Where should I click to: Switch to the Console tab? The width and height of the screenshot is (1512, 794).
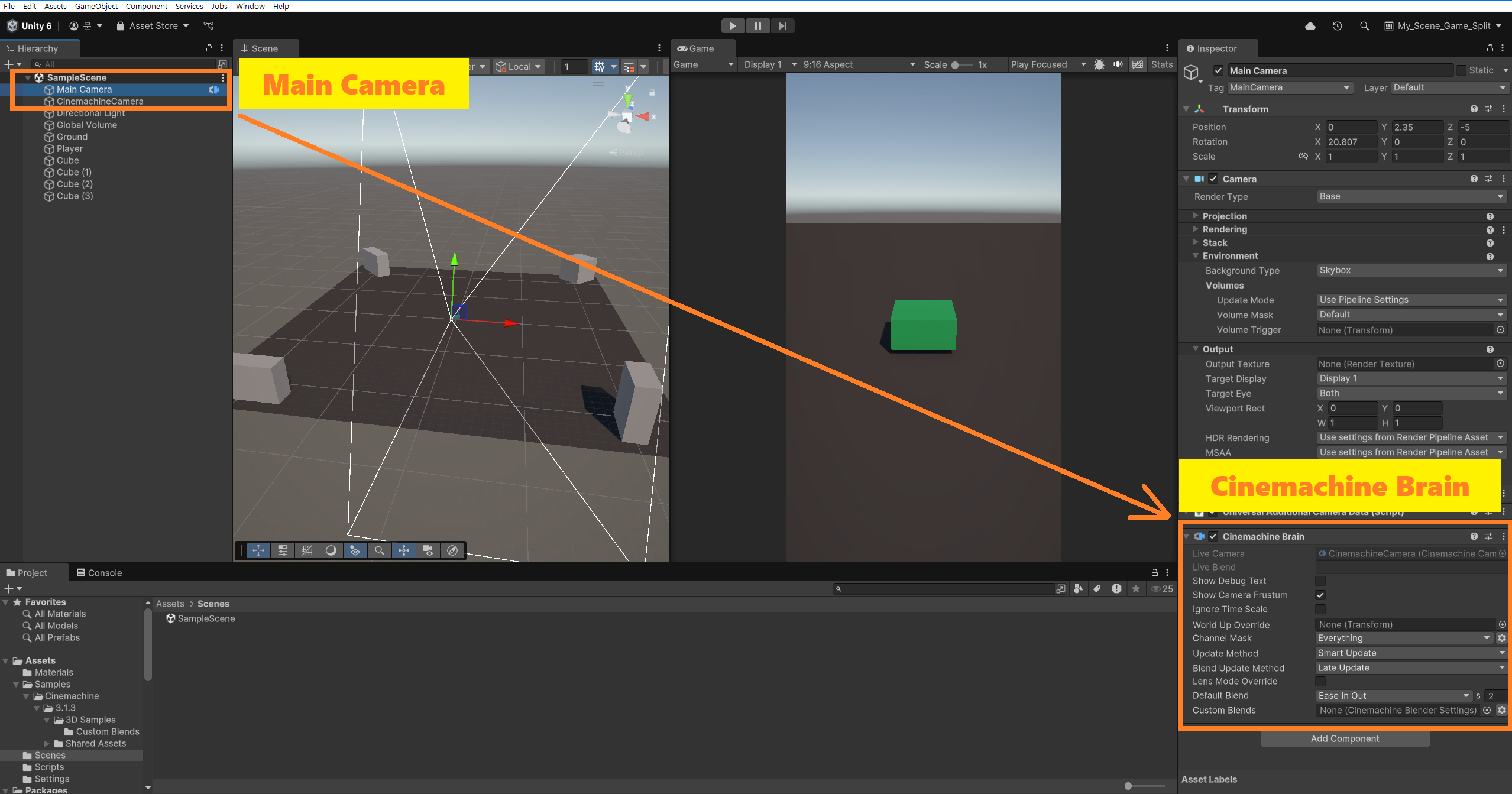[99, 573]
